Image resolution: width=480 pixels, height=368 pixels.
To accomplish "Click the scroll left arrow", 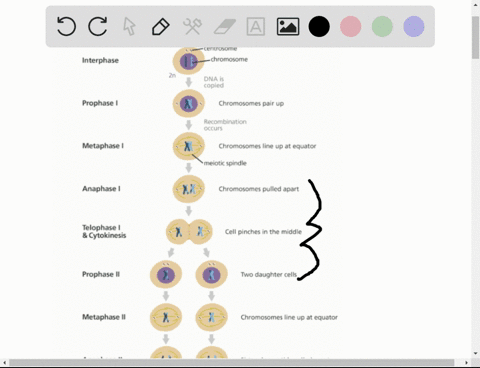I will (x=4, y=362).
